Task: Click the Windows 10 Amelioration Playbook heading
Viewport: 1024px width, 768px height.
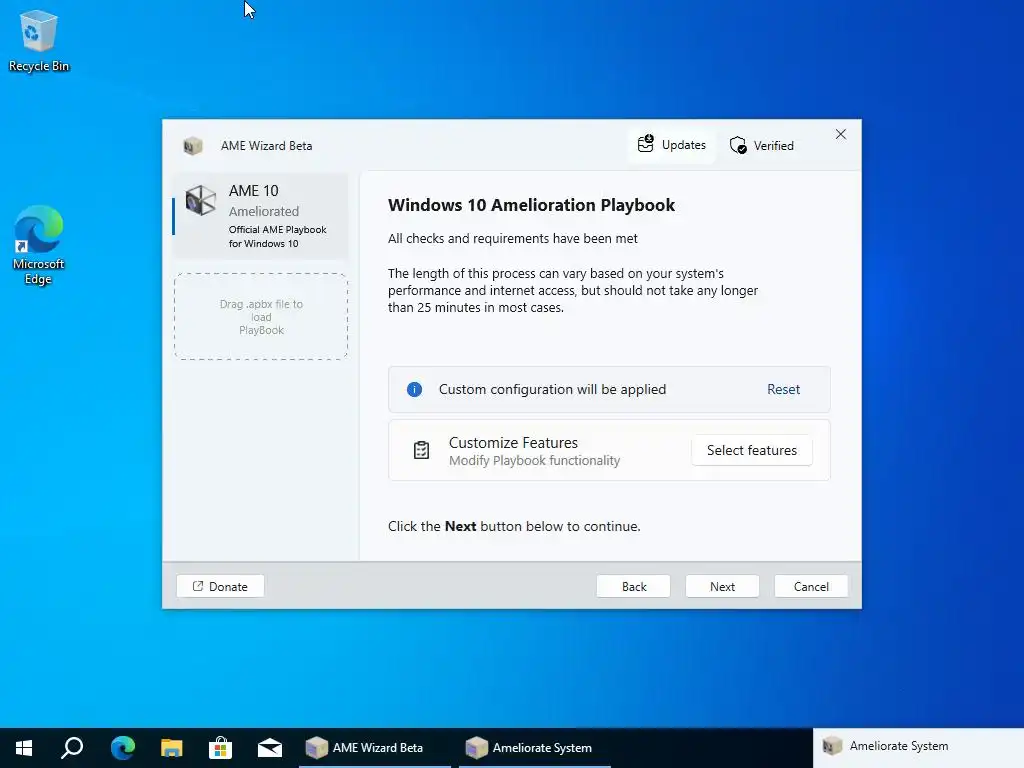Action: 531,205
